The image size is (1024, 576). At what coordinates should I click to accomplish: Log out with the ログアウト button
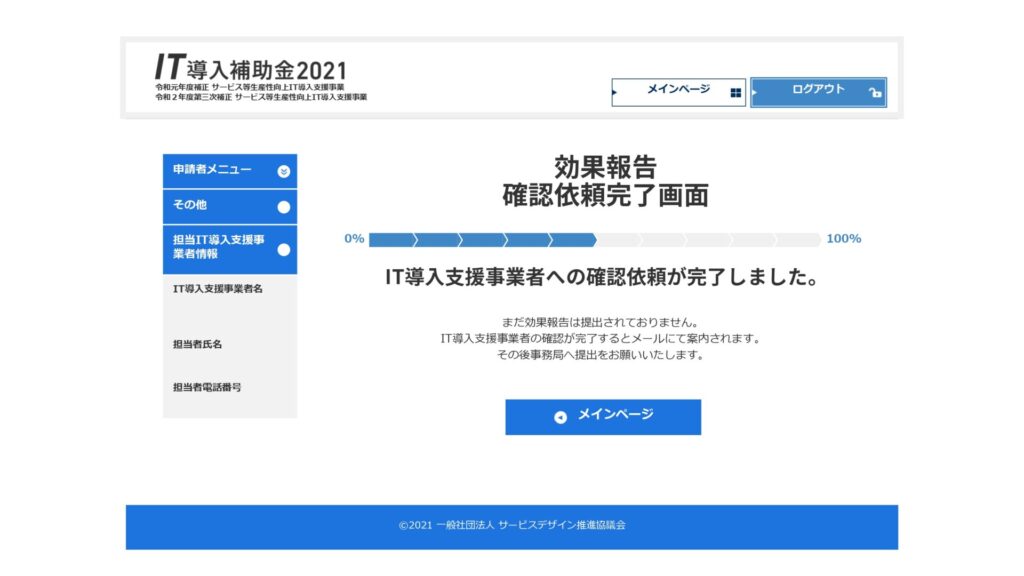[818, 92]
